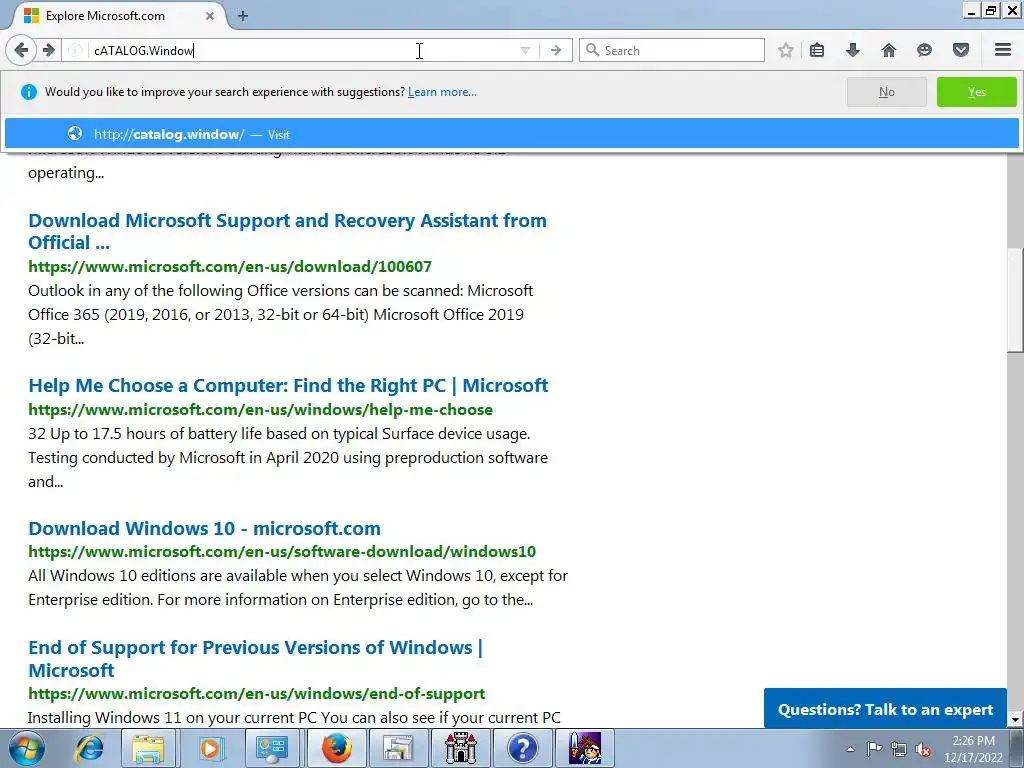Visit http://catalog.window/ suggestion

pos(511,134)
